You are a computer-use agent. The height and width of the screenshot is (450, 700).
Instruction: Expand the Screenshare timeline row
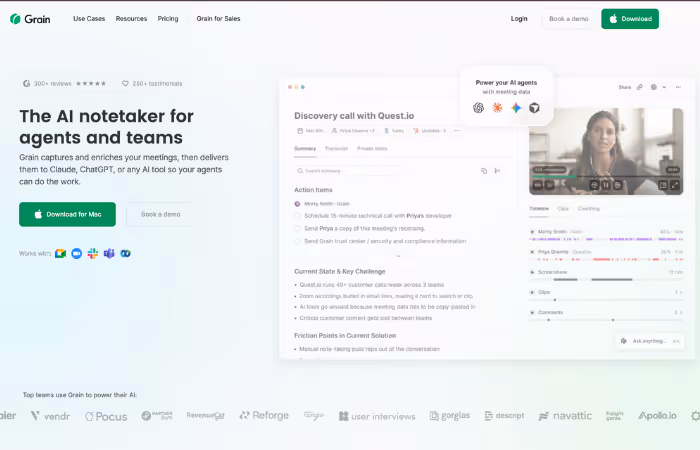(532, 272)
